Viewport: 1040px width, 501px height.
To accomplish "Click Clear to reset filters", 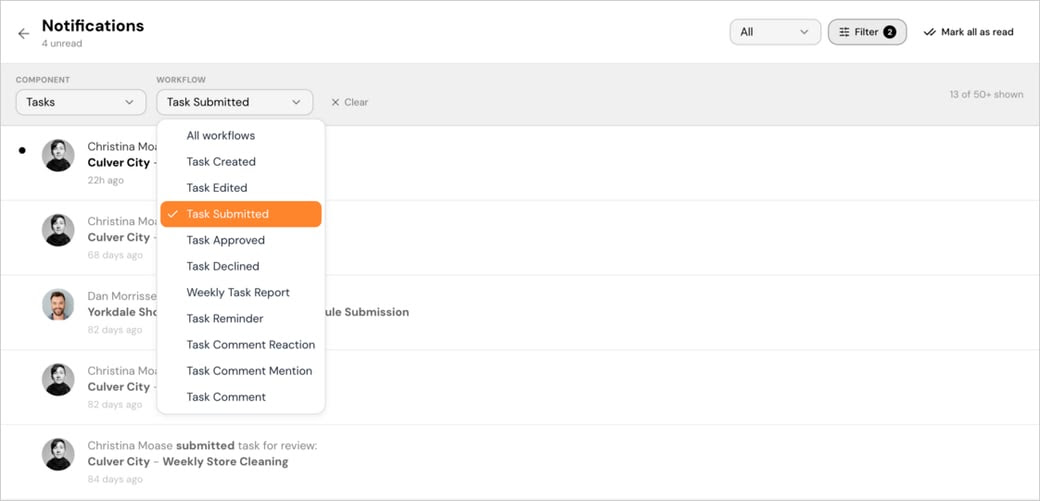I will 349,102.
